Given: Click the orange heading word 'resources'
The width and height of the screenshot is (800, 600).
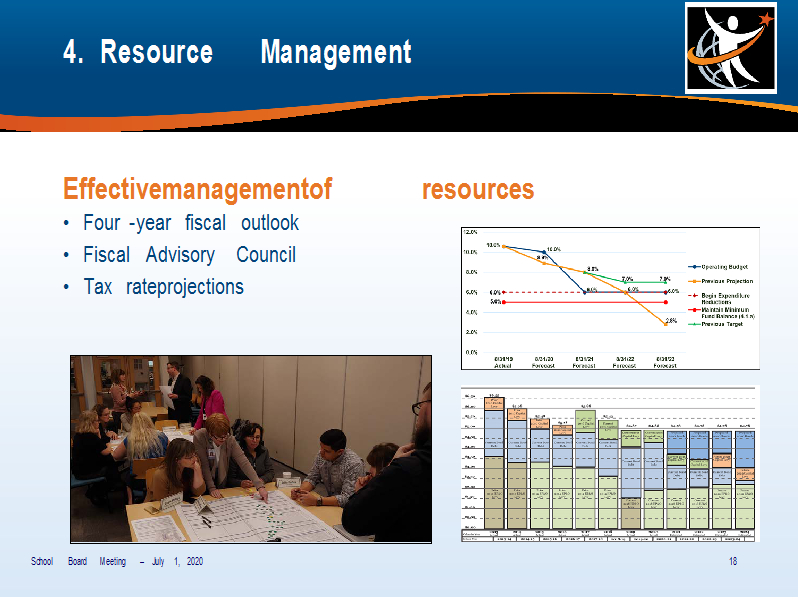Looking at the screenshot, I should coord(478,189).
